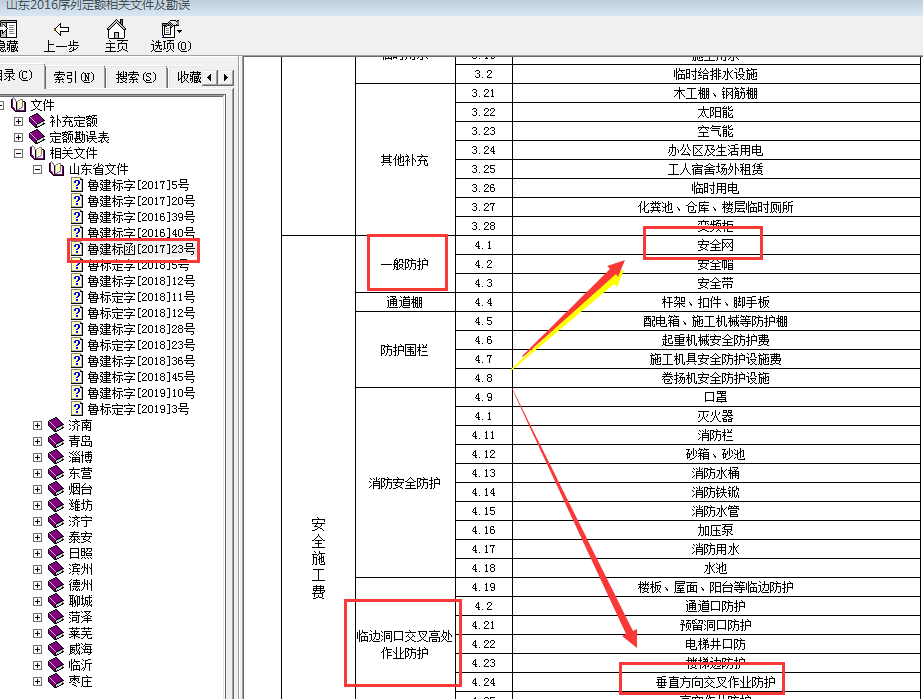Click the 滨州 book icon
The width and height of the screenshot is (923, 699).
(x=56, y=569)
